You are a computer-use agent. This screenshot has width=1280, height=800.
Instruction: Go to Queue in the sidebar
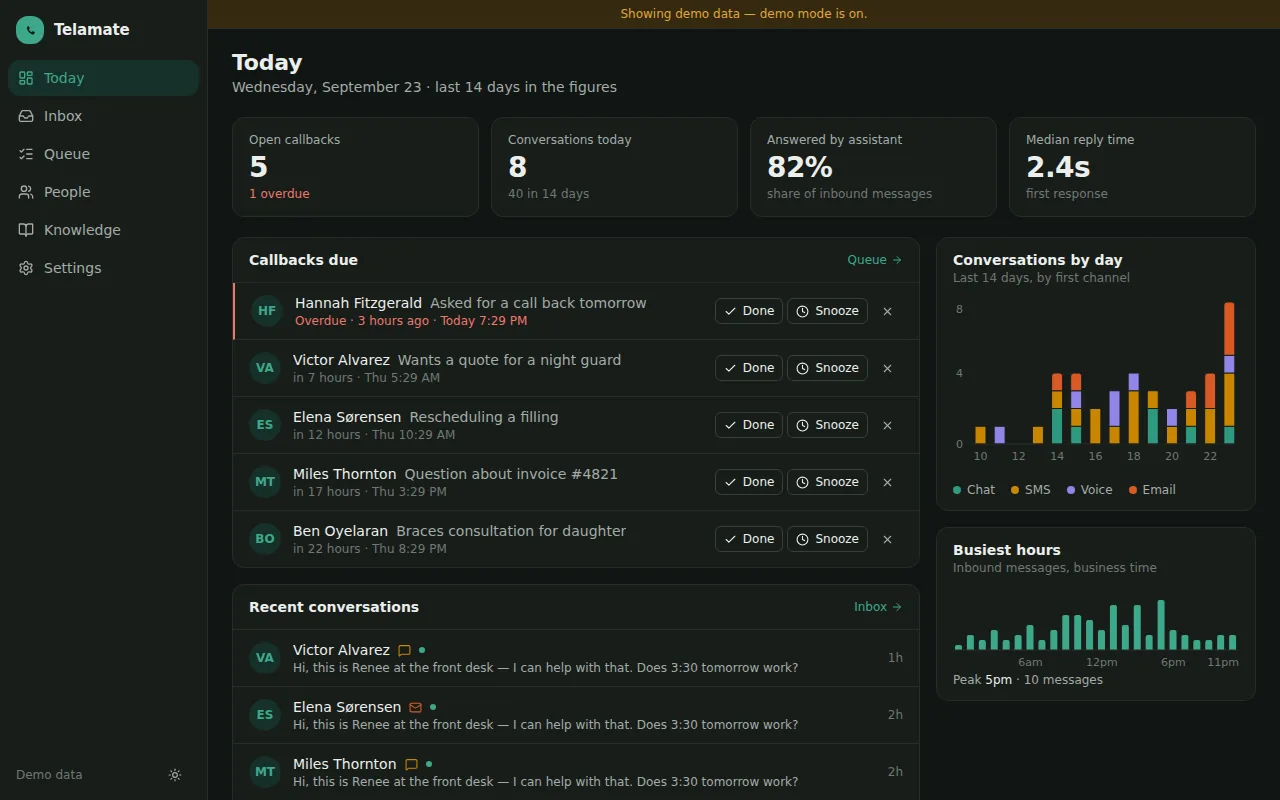[x=103, y=154]
